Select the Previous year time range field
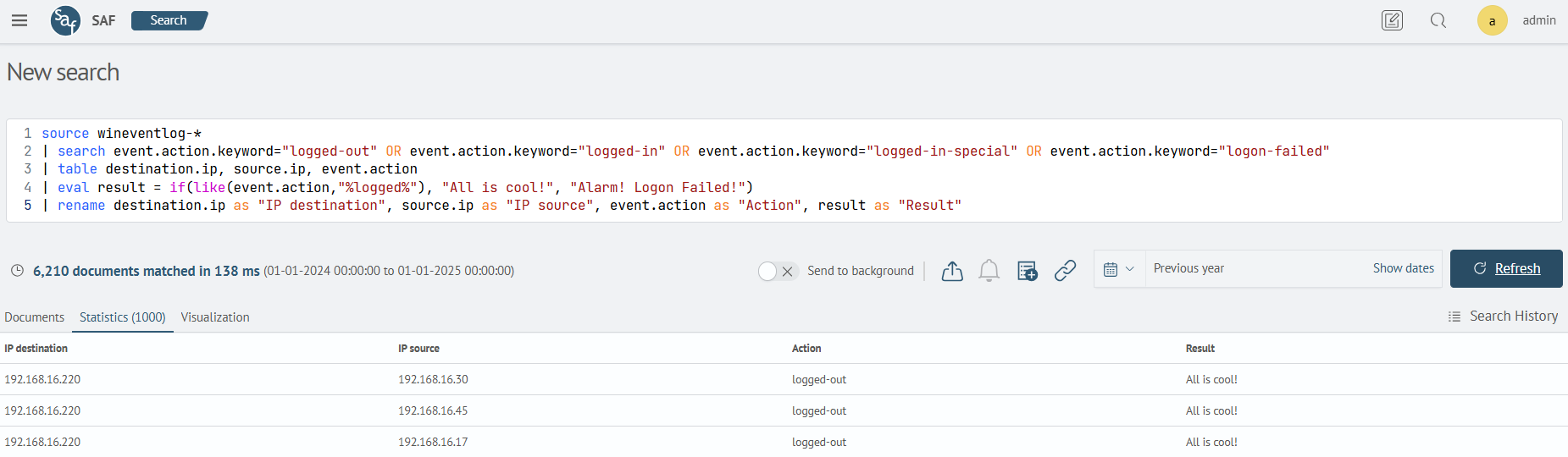This screenshot has width=1568, height=457. (1258, 268)
